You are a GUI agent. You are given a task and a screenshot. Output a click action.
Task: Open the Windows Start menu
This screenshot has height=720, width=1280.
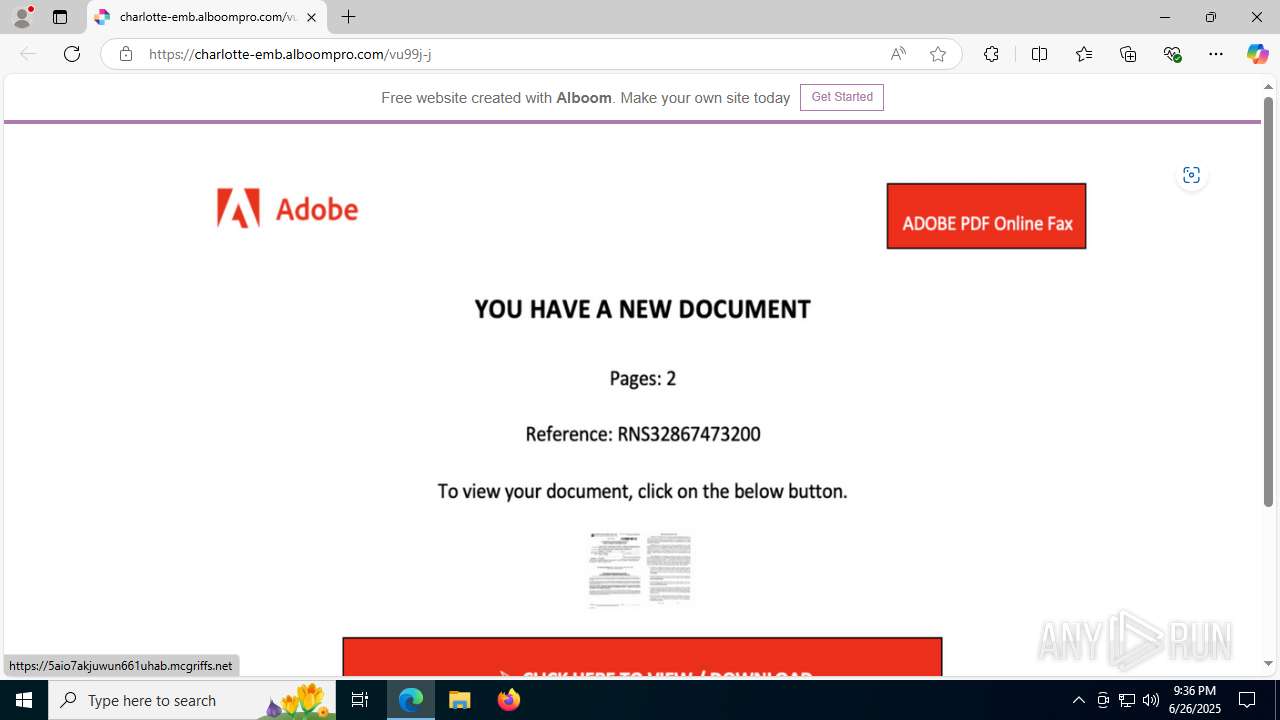click(x=24, y=700)
